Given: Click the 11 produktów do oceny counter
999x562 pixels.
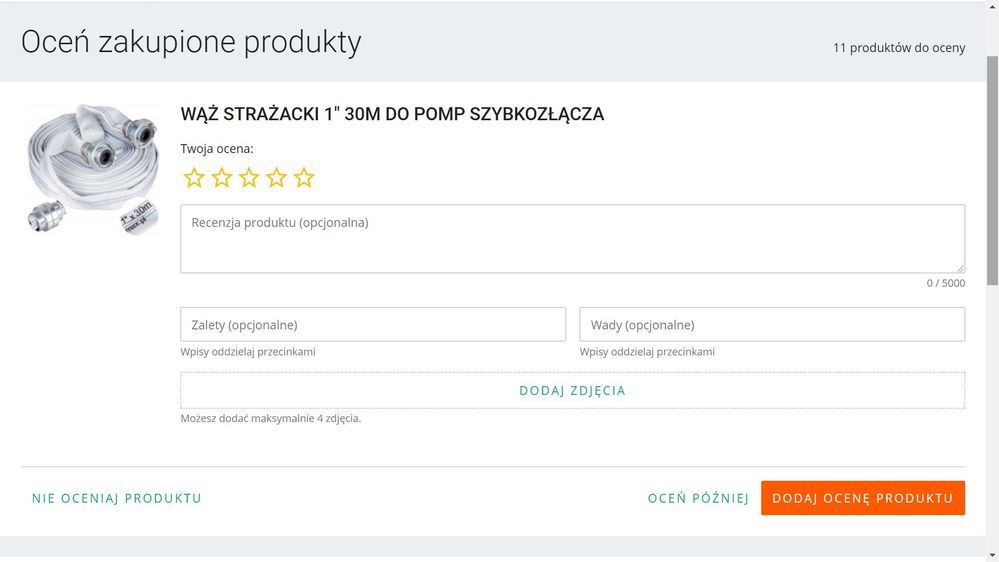Looking at the screenshot, I should click(899, 48).
